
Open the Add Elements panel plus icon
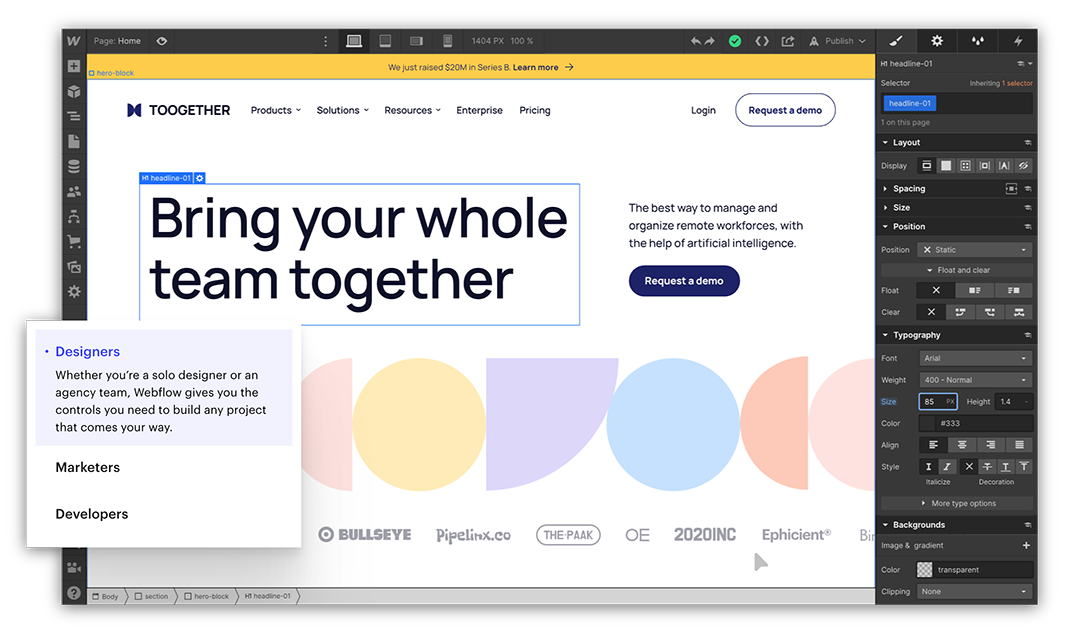click(74, 66)
